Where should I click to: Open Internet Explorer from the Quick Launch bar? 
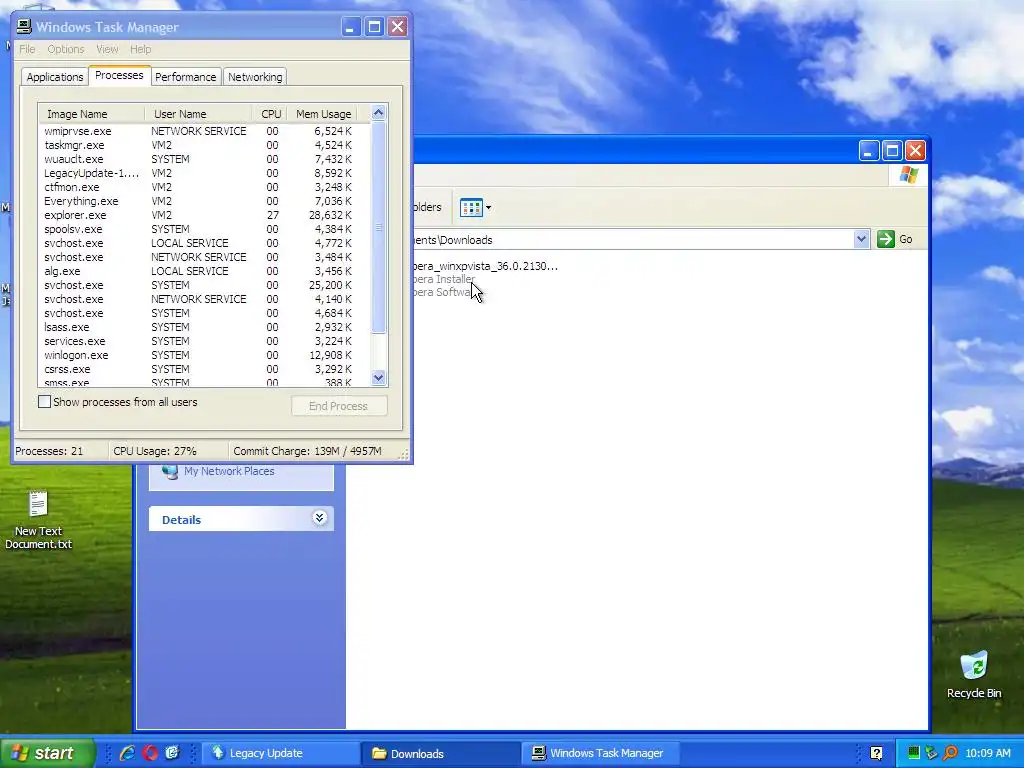coord(128,753)
